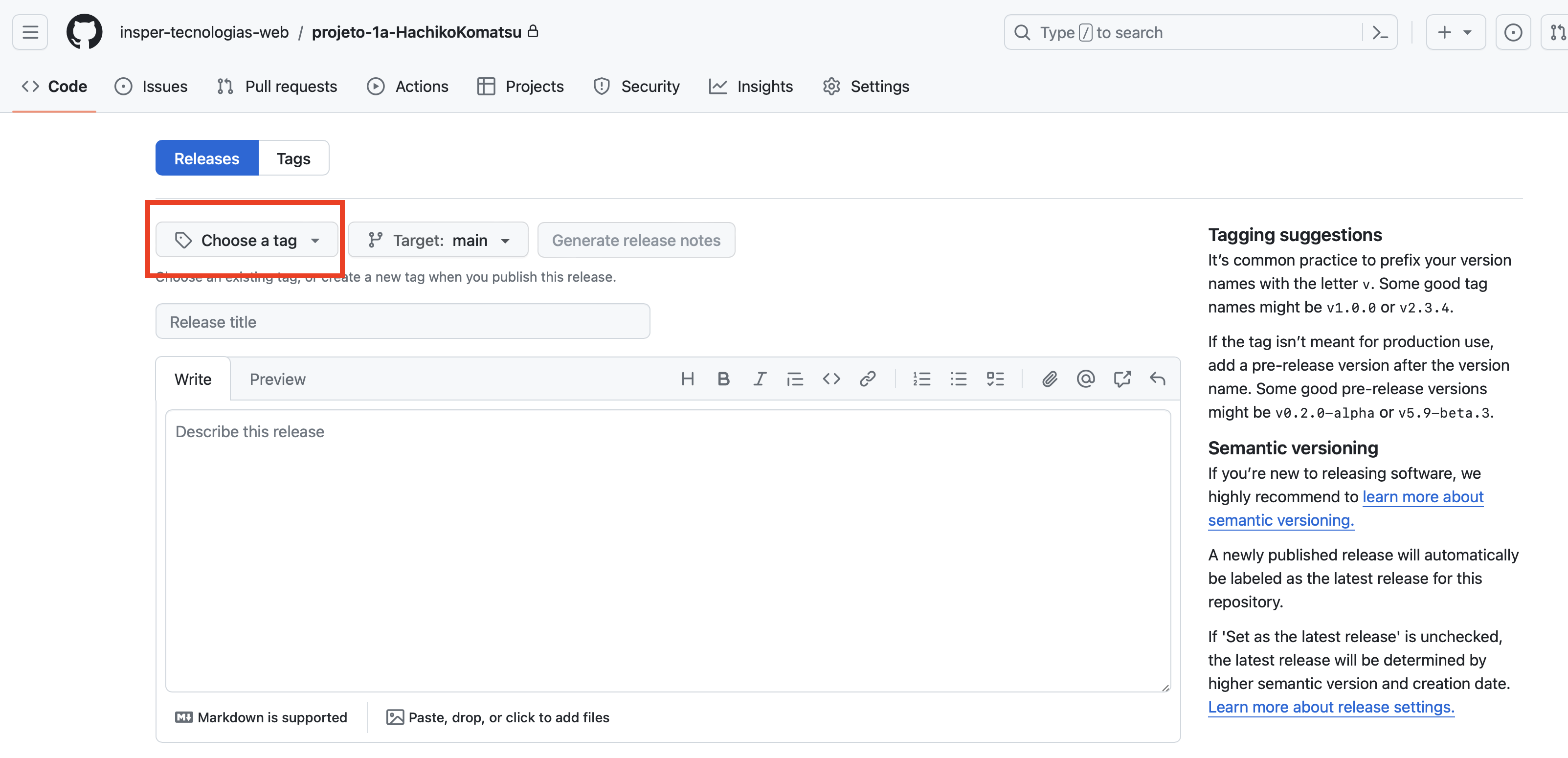
Task: Click the @ mention icon
Action: (1085, 379)
